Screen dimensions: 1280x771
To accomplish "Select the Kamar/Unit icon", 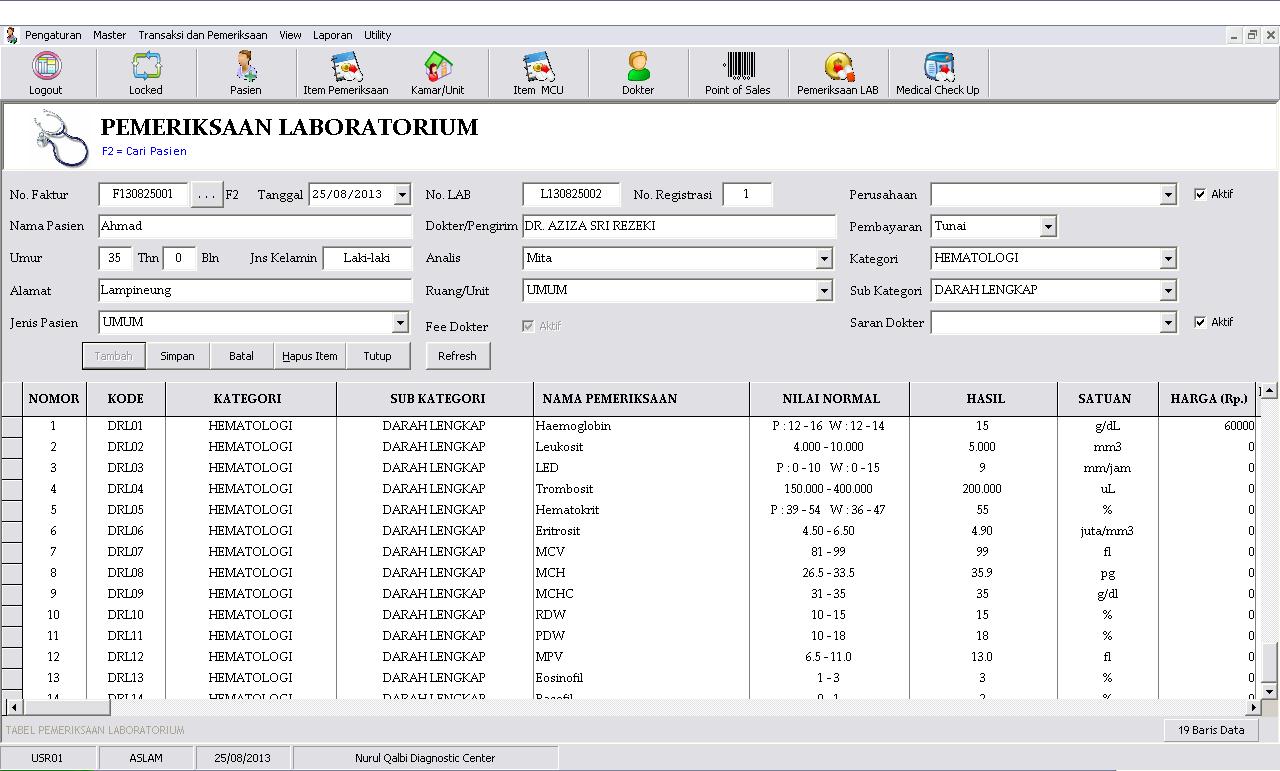I will [x=437, y=72].
